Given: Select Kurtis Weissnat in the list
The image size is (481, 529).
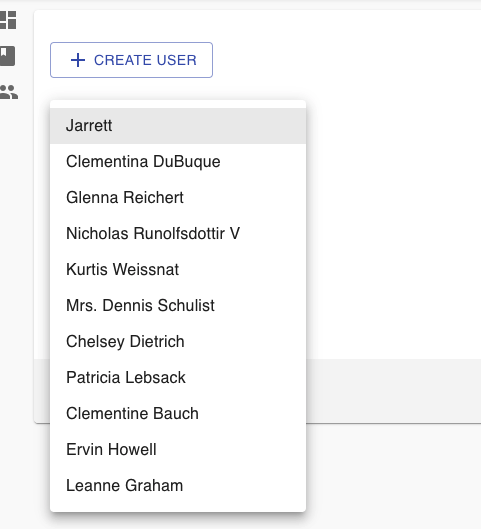Looking at the screenshot, I should [x=178, y=270].
